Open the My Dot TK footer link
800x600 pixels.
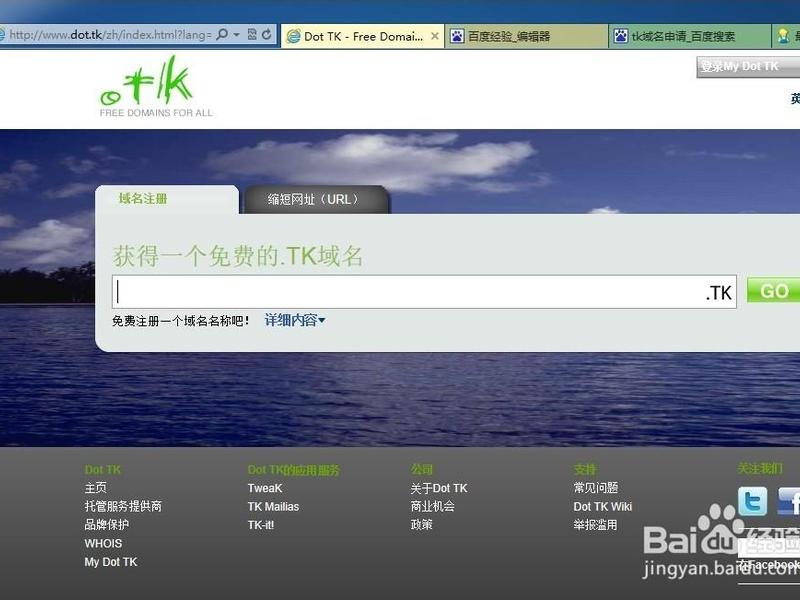pos(111,562)
